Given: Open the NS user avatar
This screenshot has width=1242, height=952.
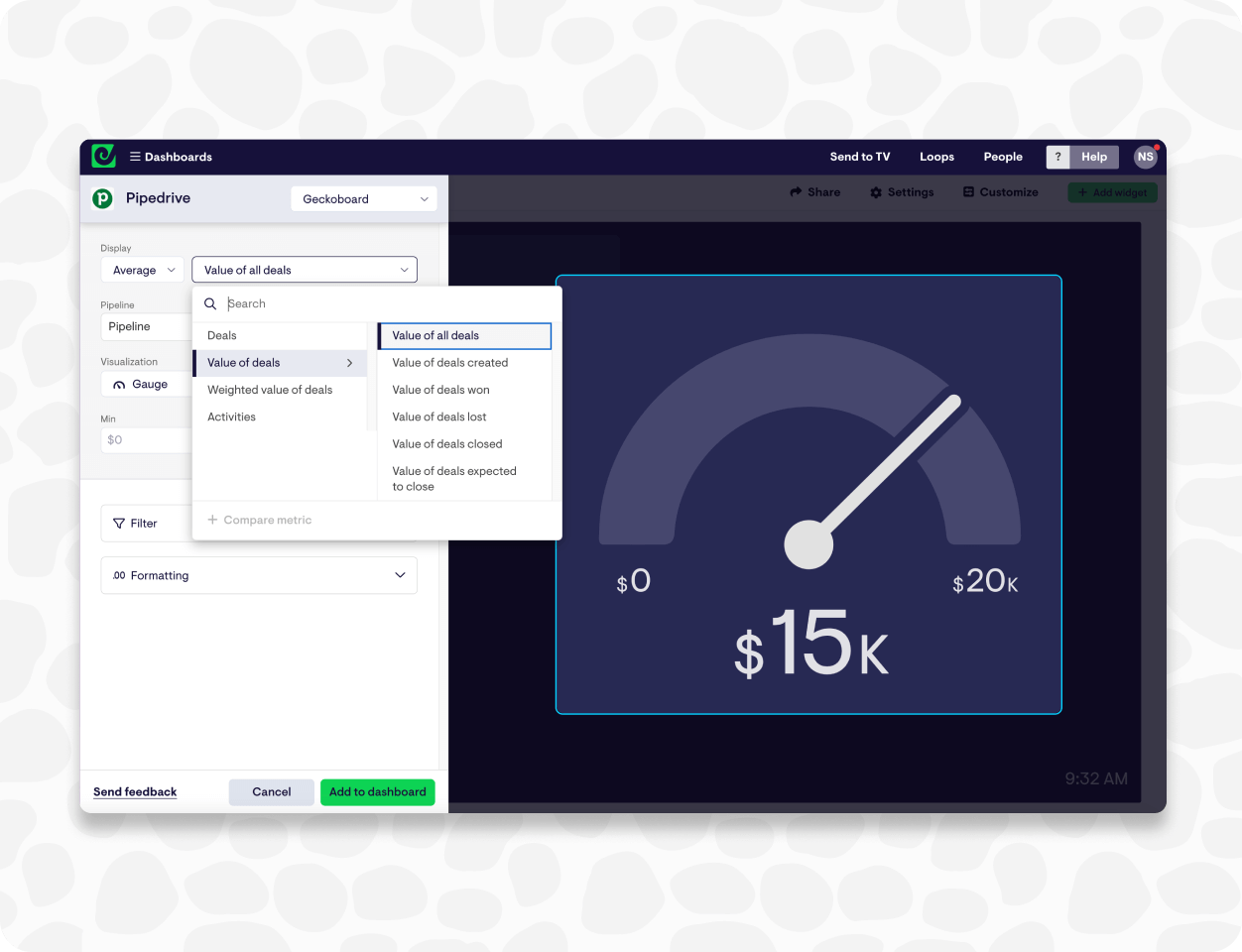Looking at the screenshot, I should (1146, 157).
